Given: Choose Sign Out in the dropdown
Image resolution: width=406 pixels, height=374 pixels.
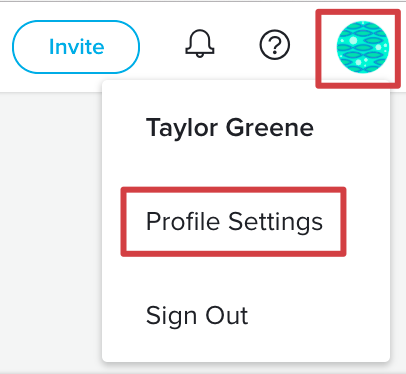Looking at the screenshot, I should (197, 316).
